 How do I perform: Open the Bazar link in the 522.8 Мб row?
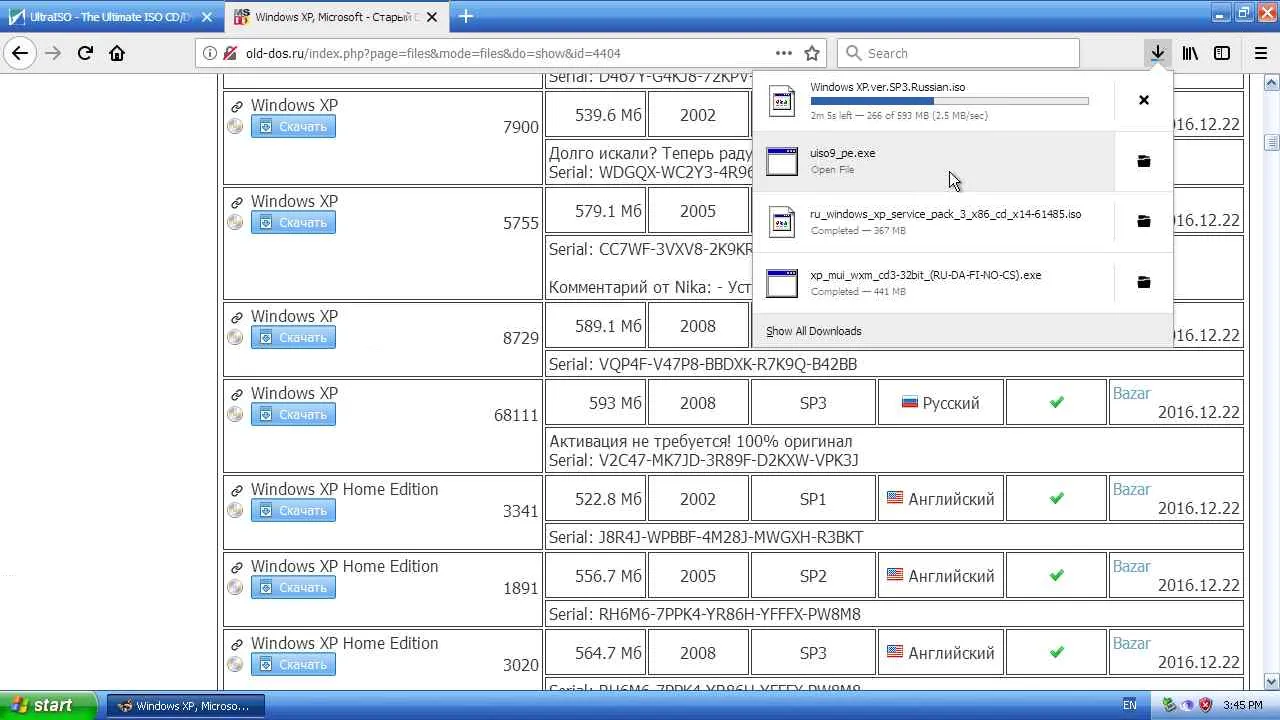pos(1132,489)
